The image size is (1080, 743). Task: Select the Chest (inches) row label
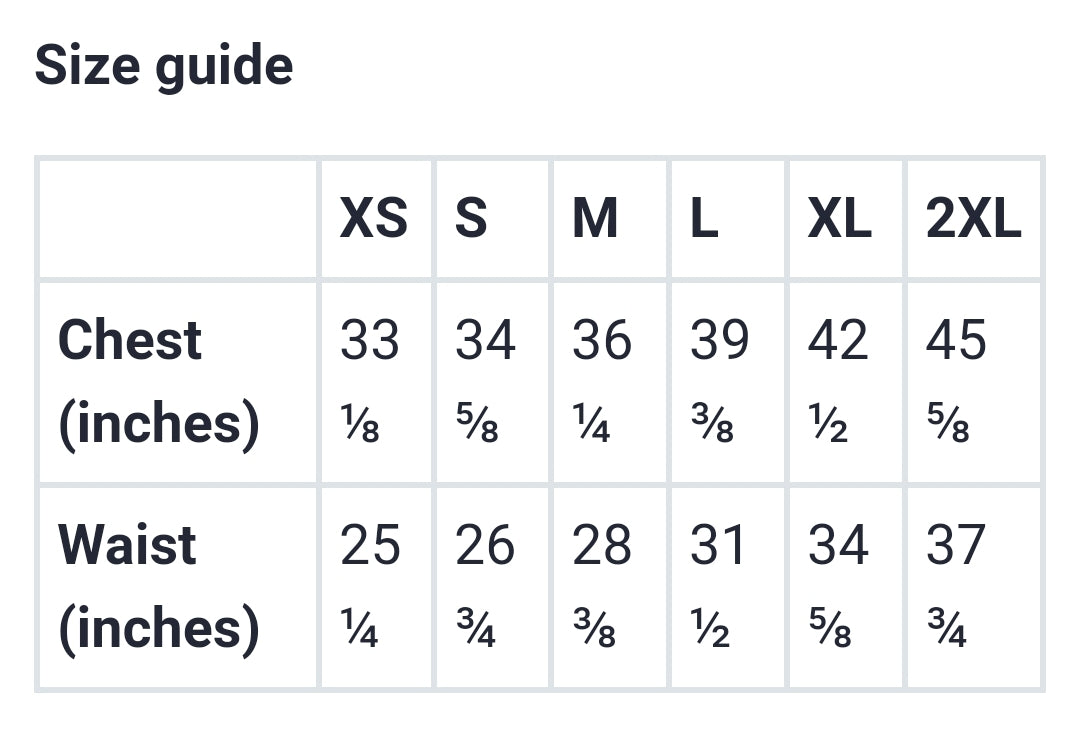[x=159, y=382]
